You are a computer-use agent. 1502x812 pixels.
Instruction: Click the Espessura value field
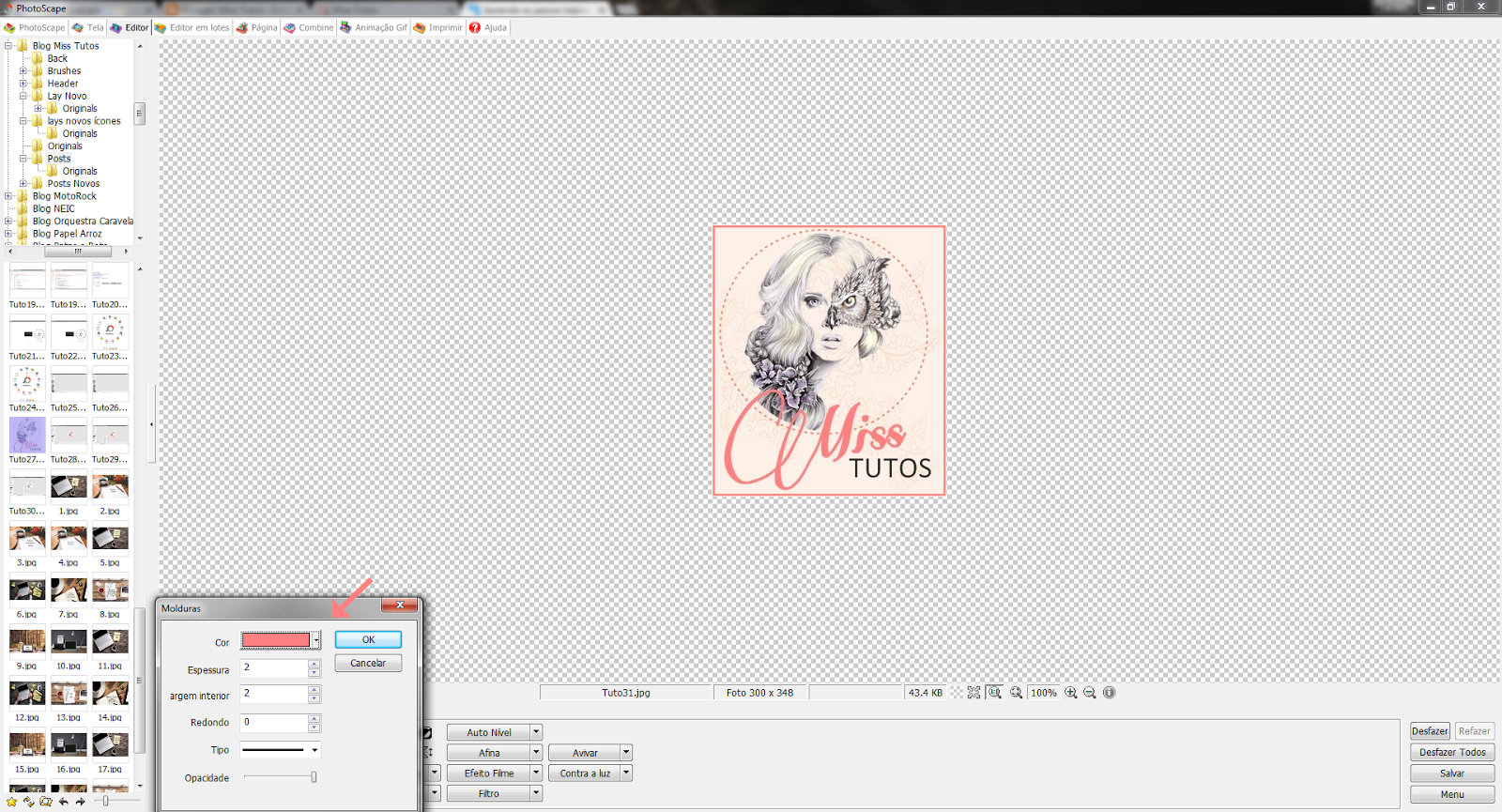tap(274, 667)
